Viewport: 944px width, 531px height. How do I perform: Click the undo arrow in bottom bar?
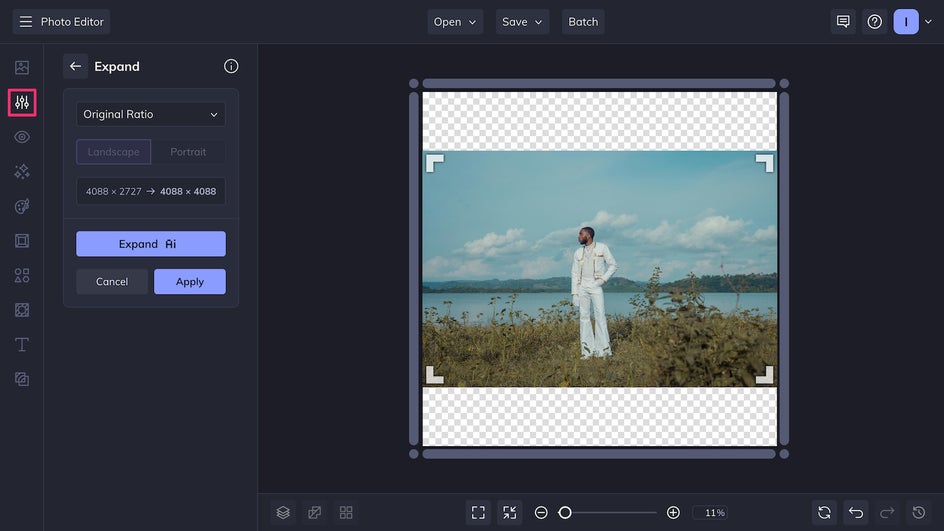(x=855, y=512)
